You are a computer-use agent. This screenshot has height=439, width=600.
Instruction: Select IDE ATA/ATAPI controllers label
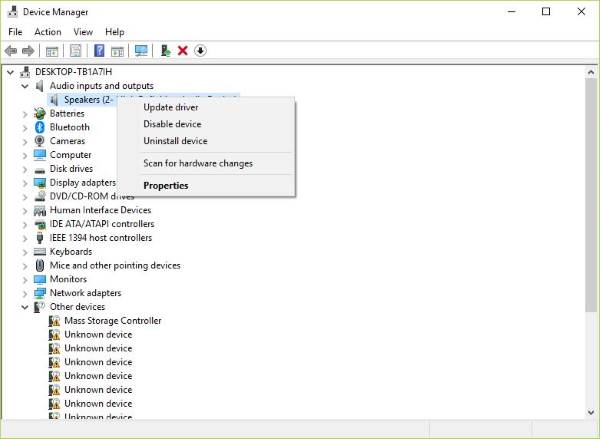coord(102,224)
